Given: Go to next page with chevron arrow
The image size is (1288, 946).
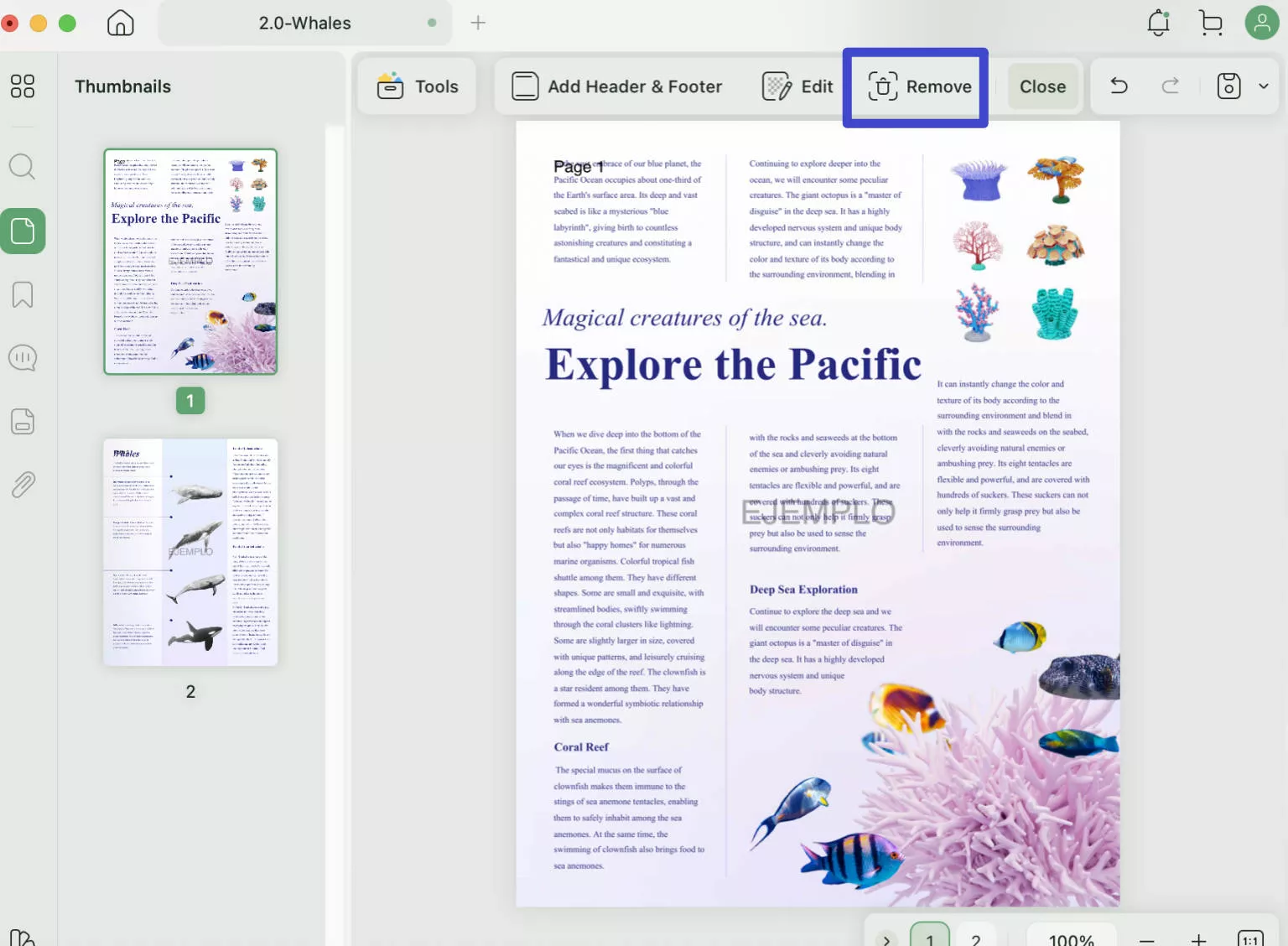Looking at the screenshot, I should point(886,939).
